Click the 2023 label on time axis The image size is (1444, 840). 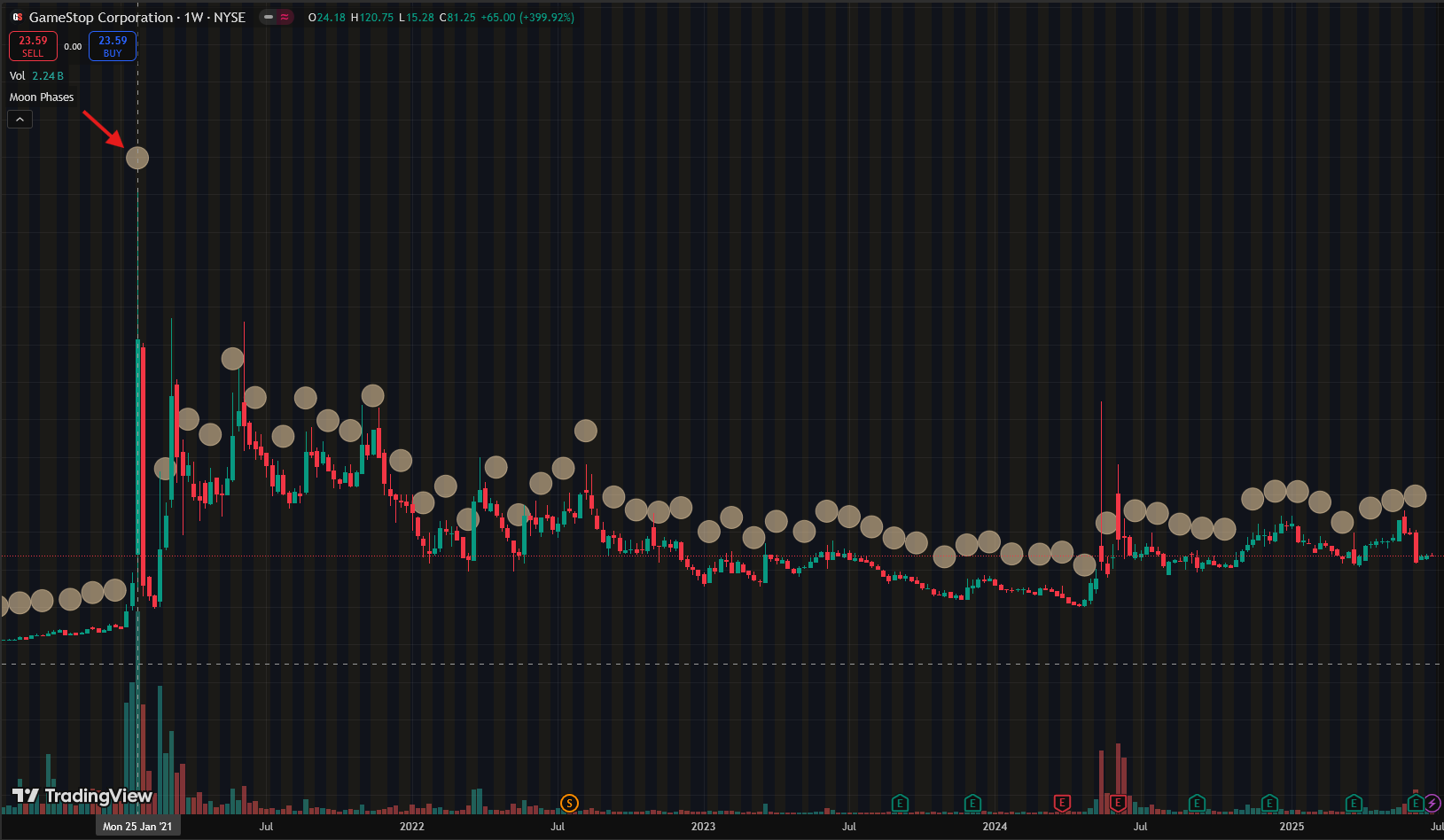pyautogui.click(x=703, y=827)
